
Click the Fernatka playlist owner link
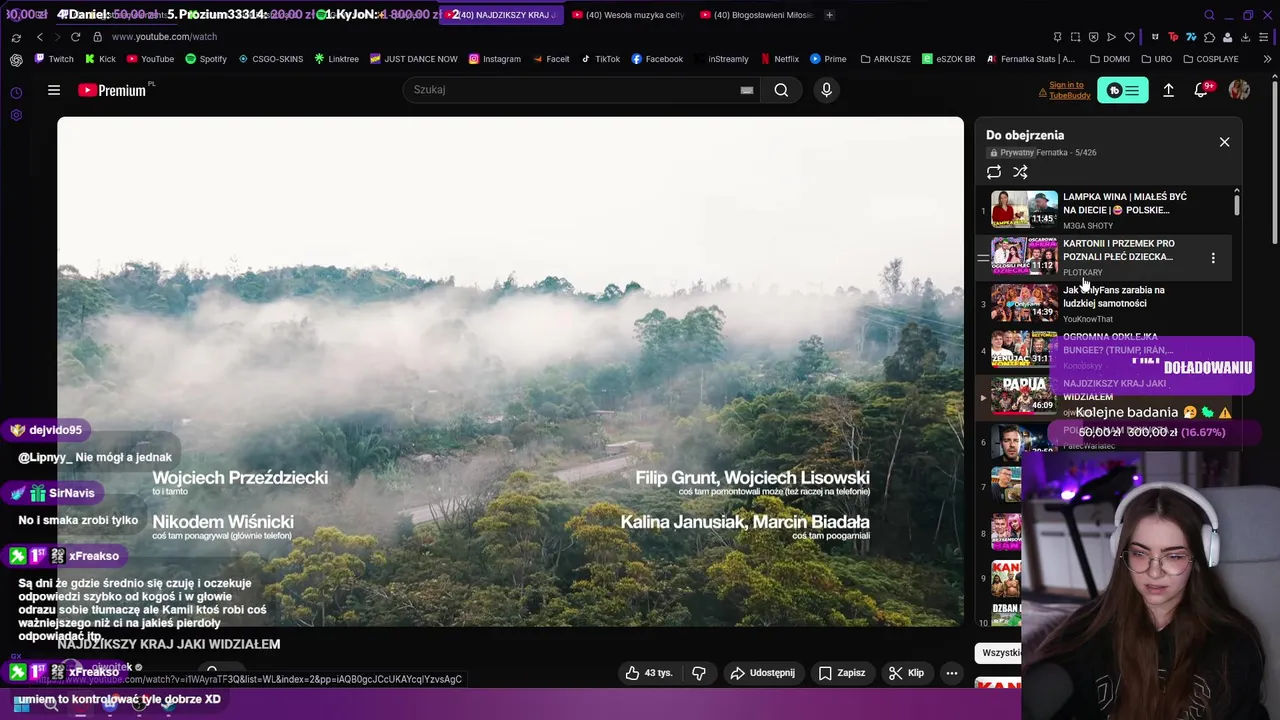click(1051, 153)
